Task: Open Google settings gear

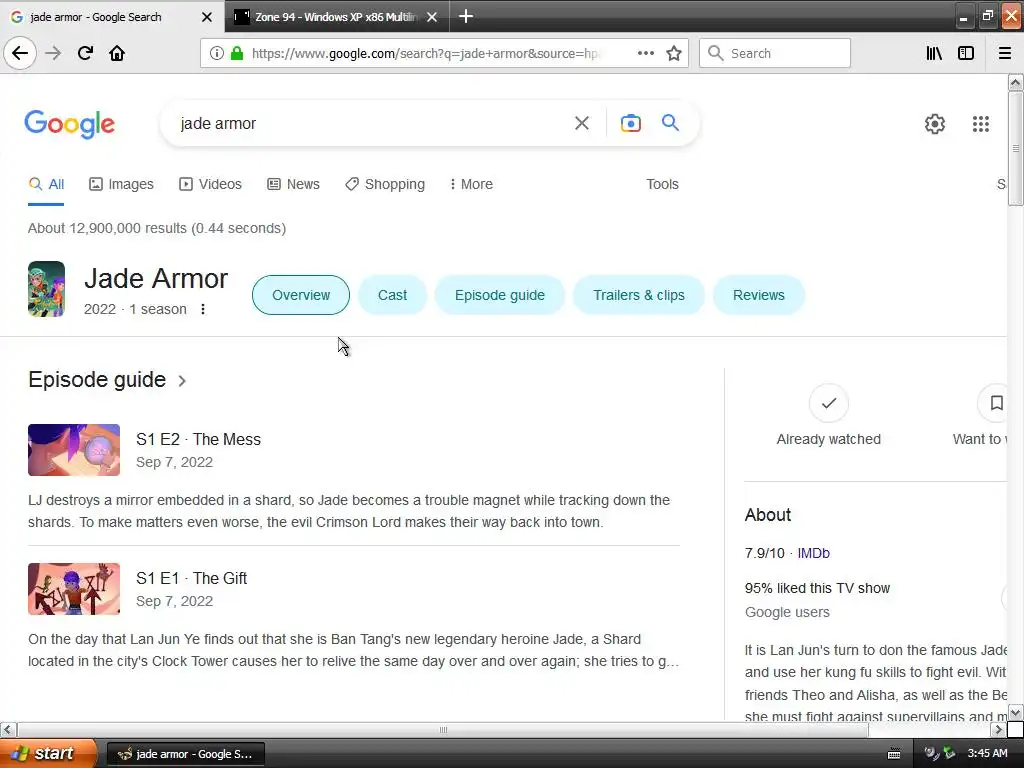Action: tap(935, 123)
